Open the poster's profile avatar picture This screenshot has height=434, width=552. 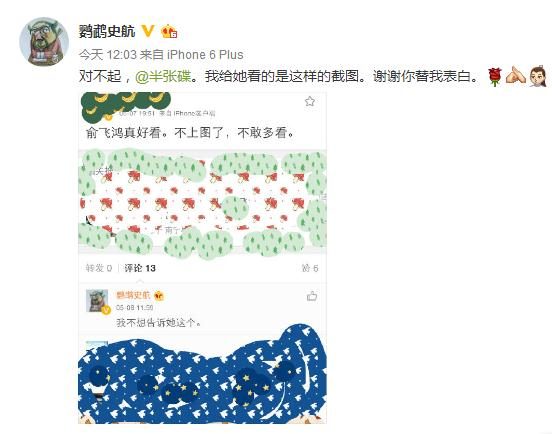(x=44, y=42)
